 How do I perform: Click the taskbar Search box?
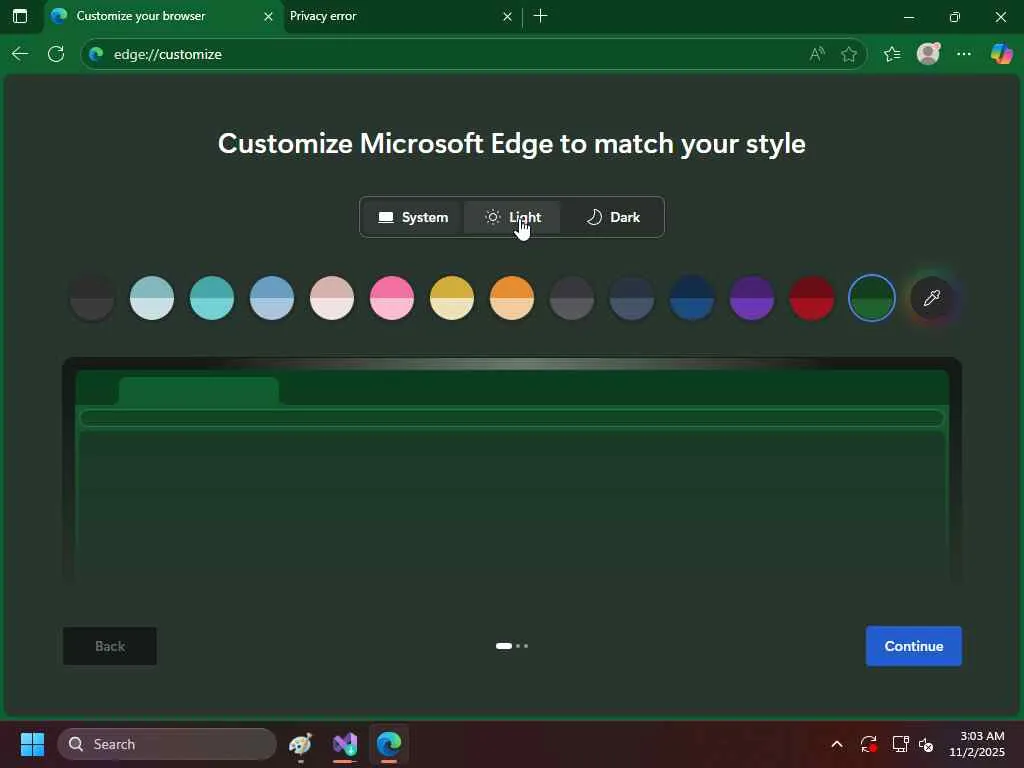coord(167,744)
